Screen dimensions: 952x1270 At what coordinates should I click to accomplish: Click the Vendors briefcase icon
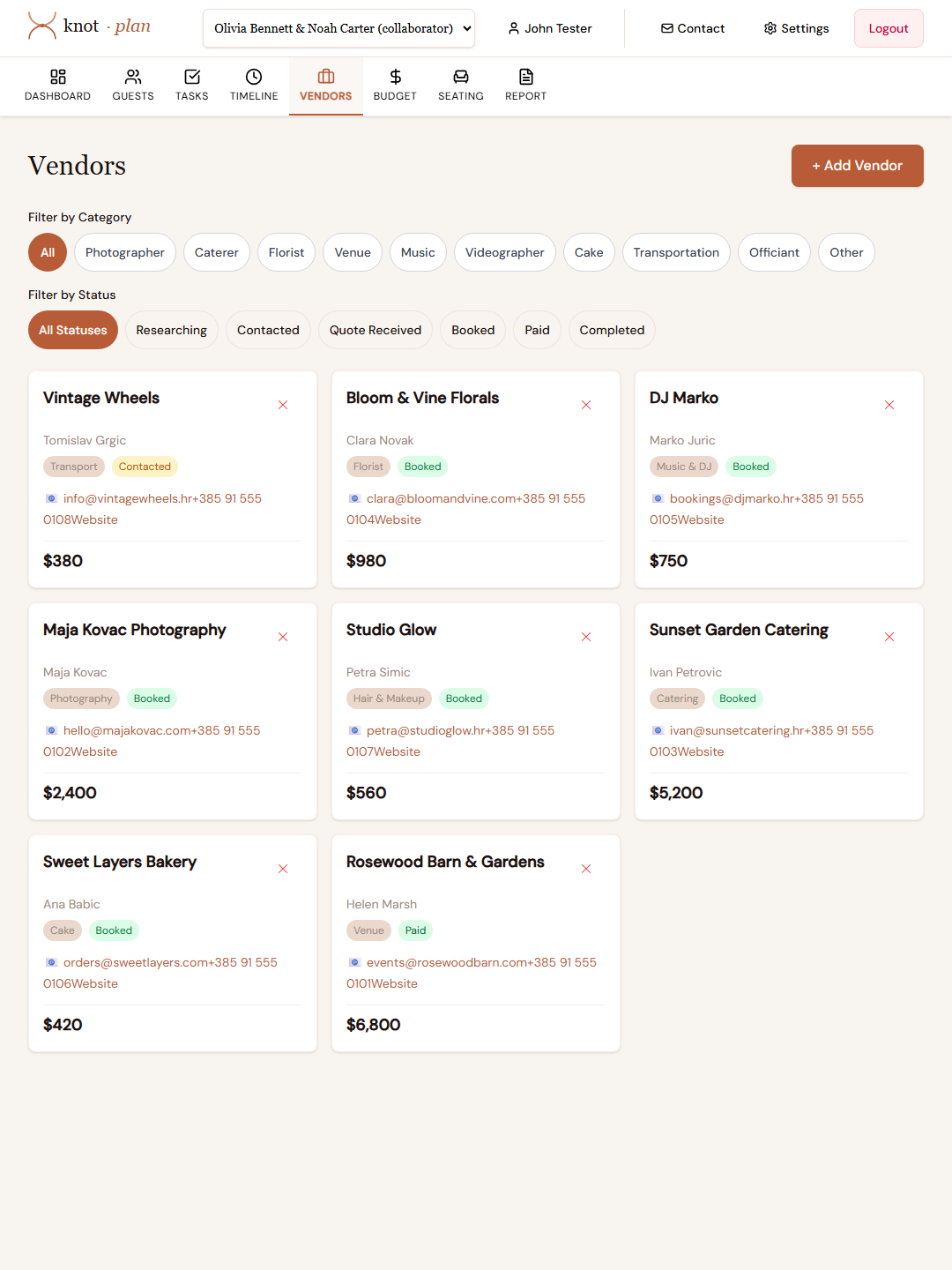(326, 77)
